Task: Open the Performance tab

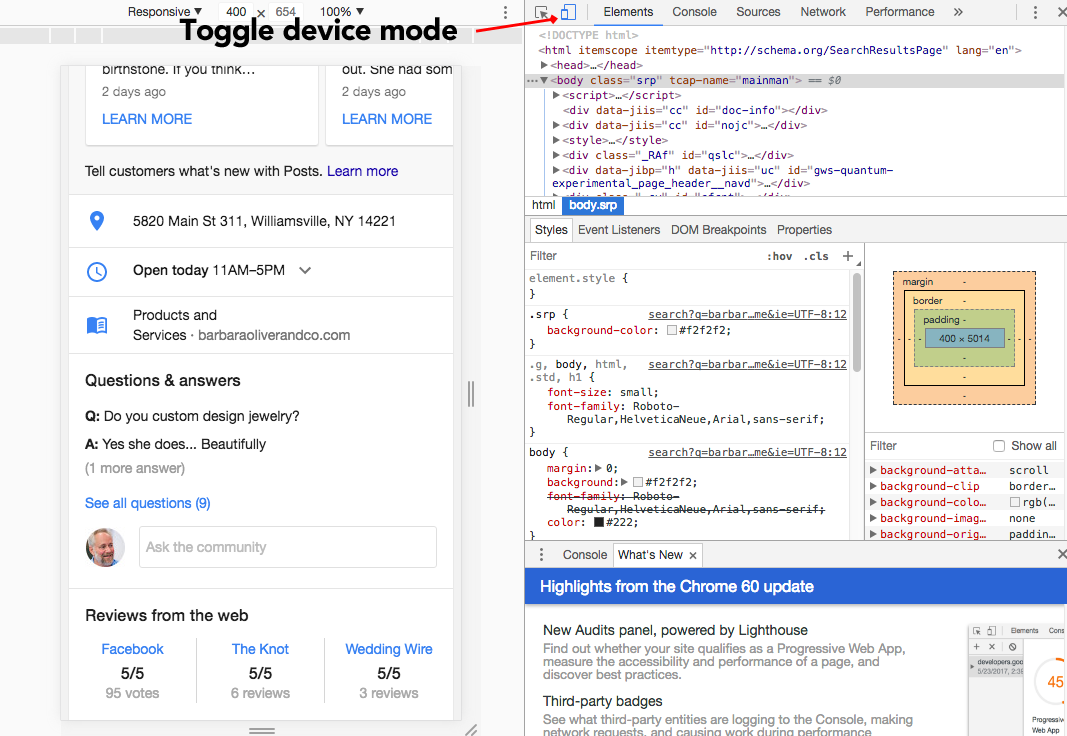Action: click(900, 12)
